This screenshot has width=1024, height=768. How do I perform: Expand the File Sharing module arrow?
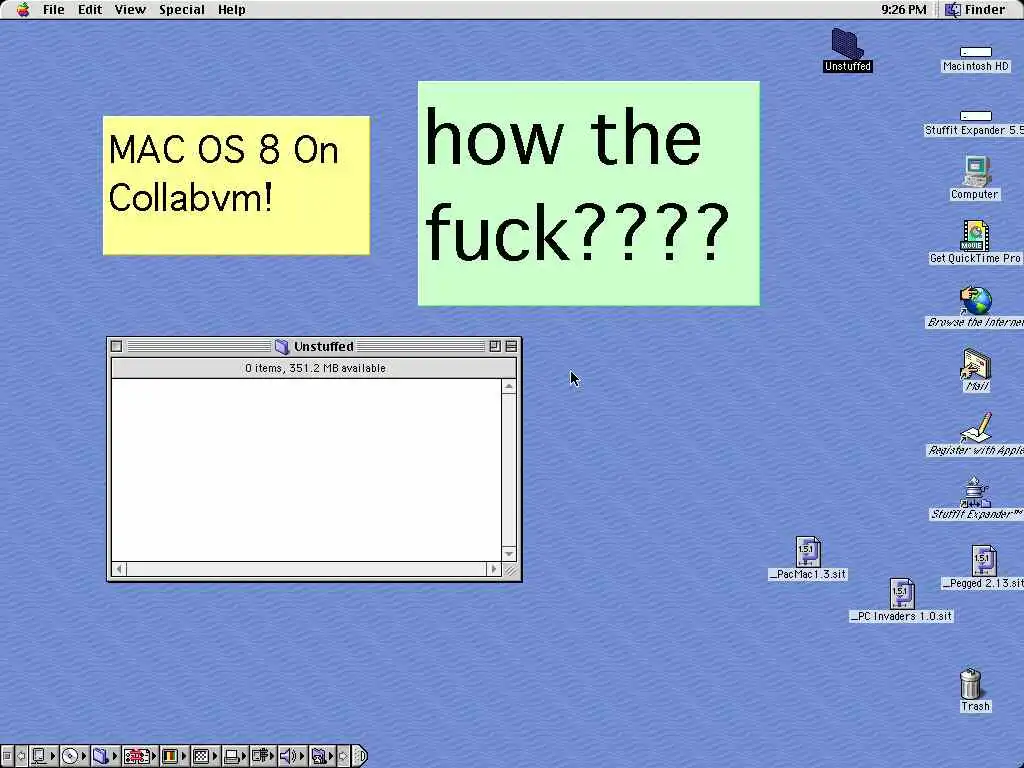[115, 756]
